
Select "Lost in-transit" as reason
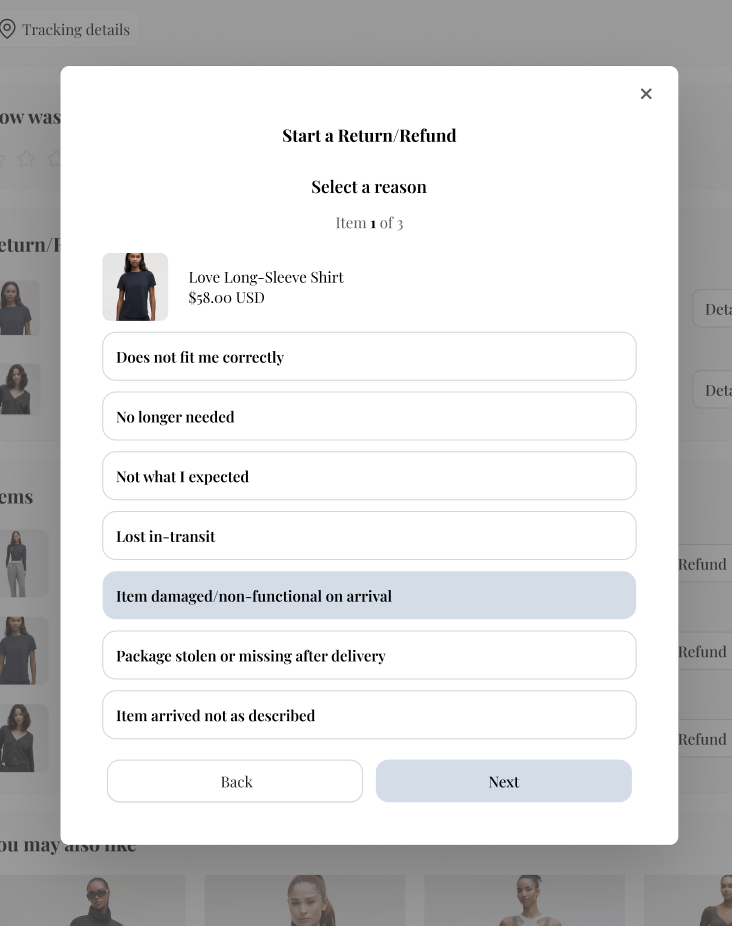click(x=369, y=537)
